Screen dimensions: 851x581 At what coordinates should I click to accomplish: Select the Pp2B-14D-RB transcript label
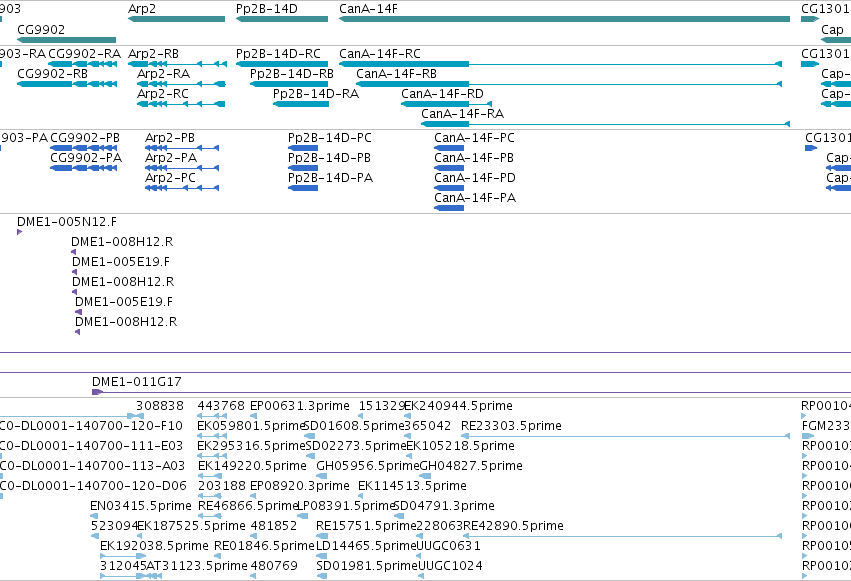[x=291, y=73]
